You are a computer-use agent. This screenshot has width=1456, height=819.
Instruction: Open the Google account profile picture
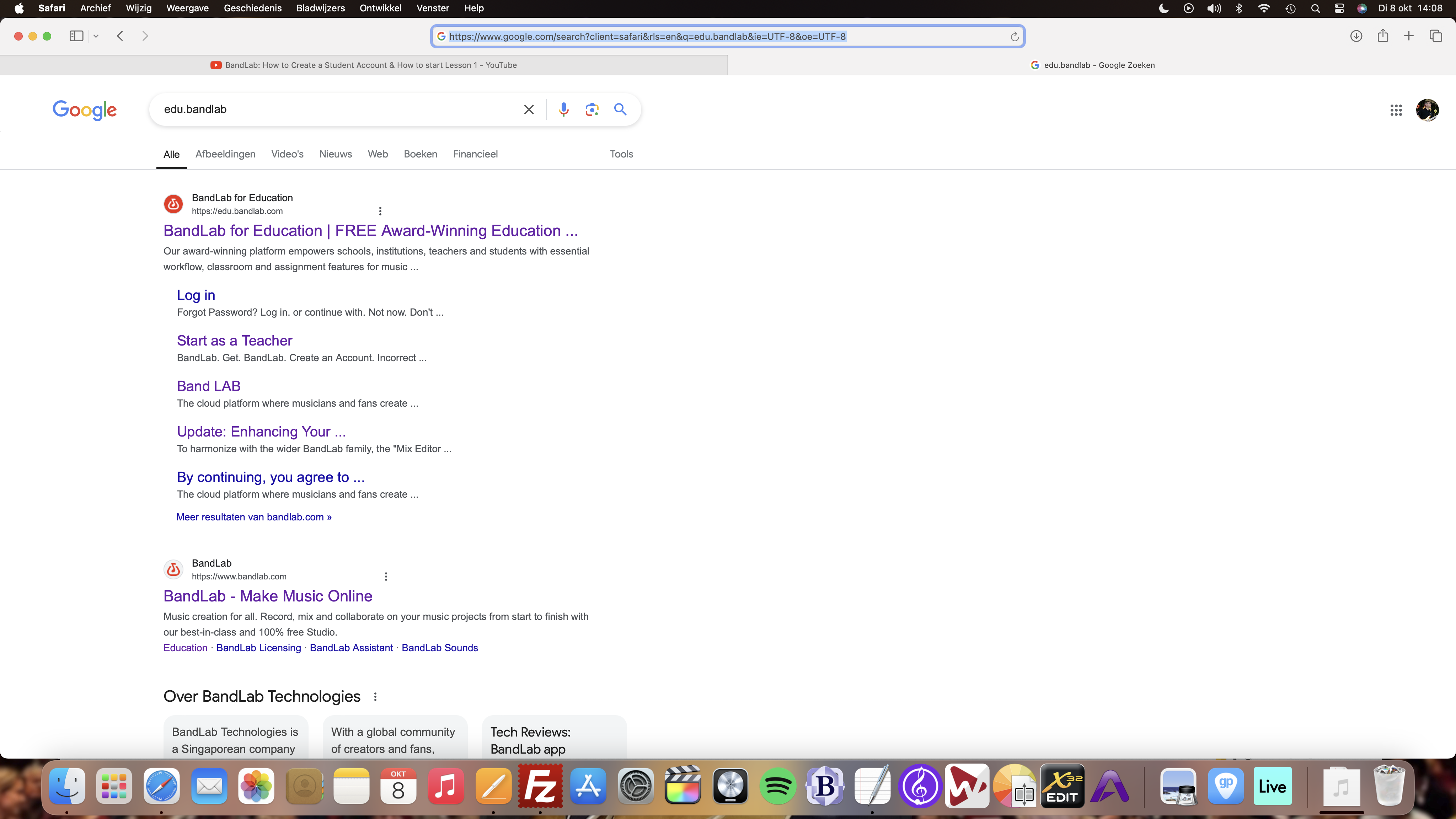1427,109
